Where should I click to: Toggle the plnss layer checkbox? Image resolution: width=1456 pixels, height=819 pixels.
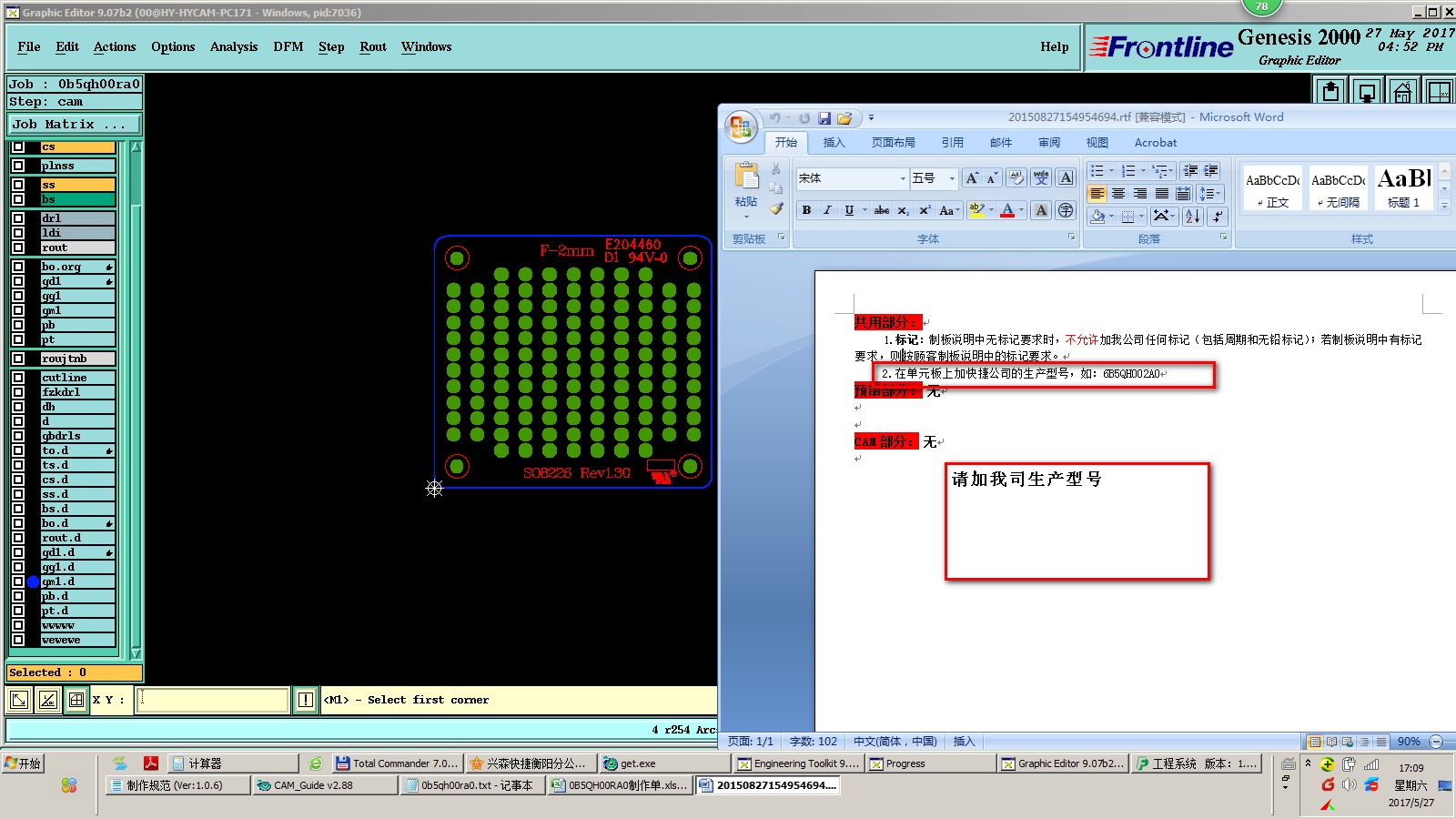click(18, 166)
